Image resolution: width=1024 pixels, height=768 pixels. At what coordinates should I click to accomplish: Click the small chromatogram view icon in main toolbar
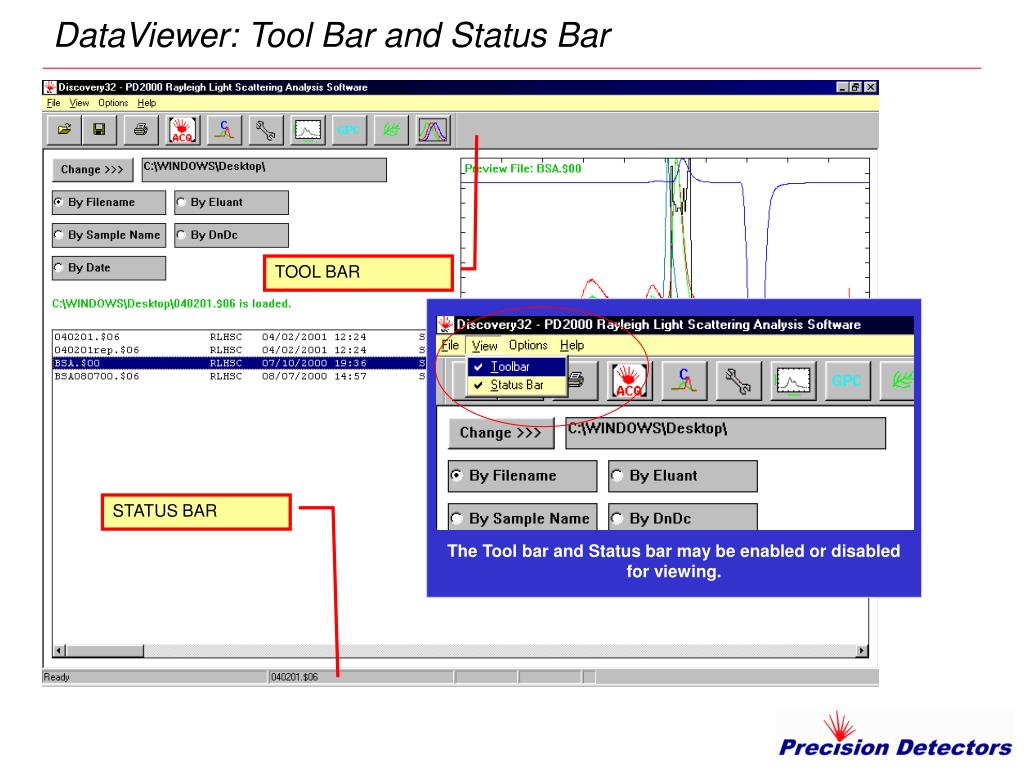click(308, 129)
